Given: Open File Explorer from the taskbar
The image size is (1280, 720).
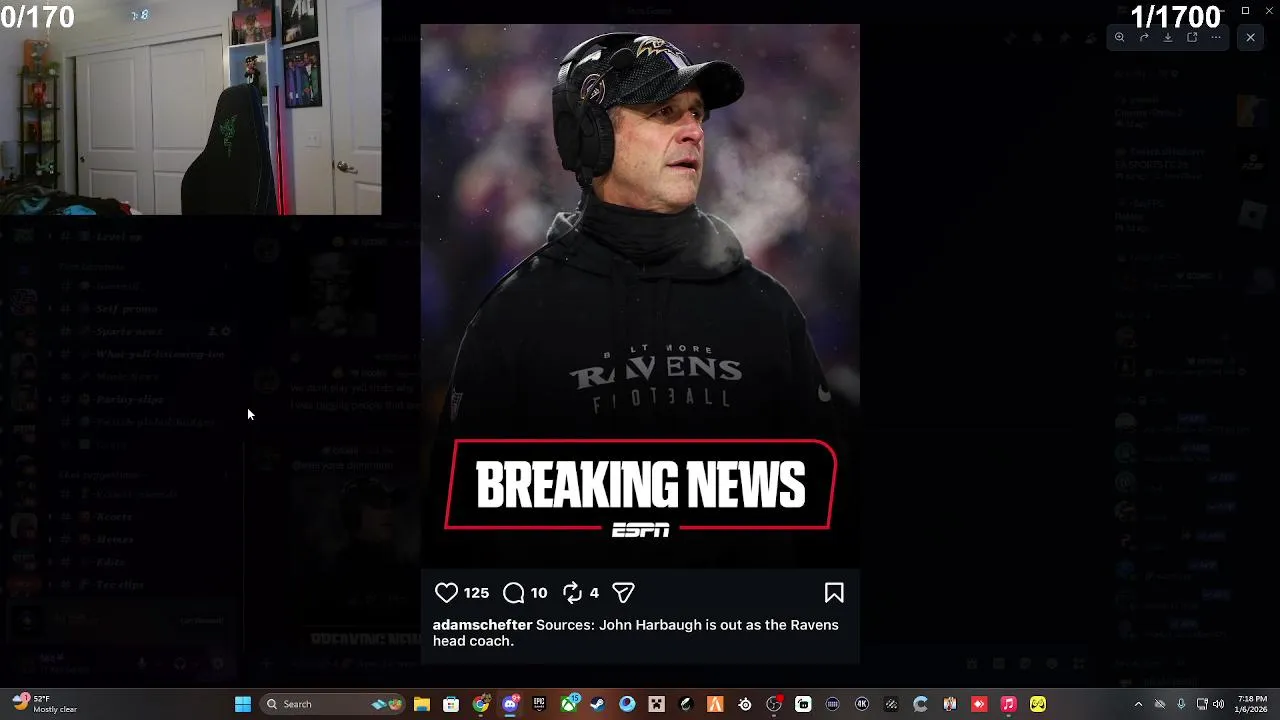Looking at the screenshot, I should [422, 704].
